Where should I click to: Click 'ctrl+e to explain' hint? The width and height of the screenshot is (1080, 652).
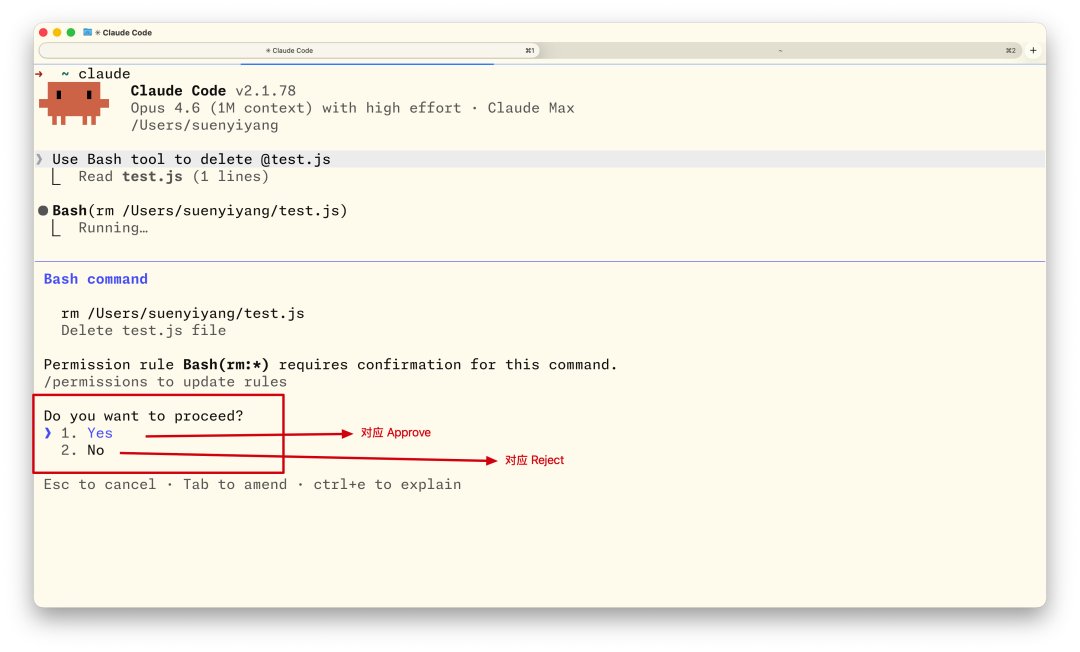pyautogui.click(x=387, y=485)
